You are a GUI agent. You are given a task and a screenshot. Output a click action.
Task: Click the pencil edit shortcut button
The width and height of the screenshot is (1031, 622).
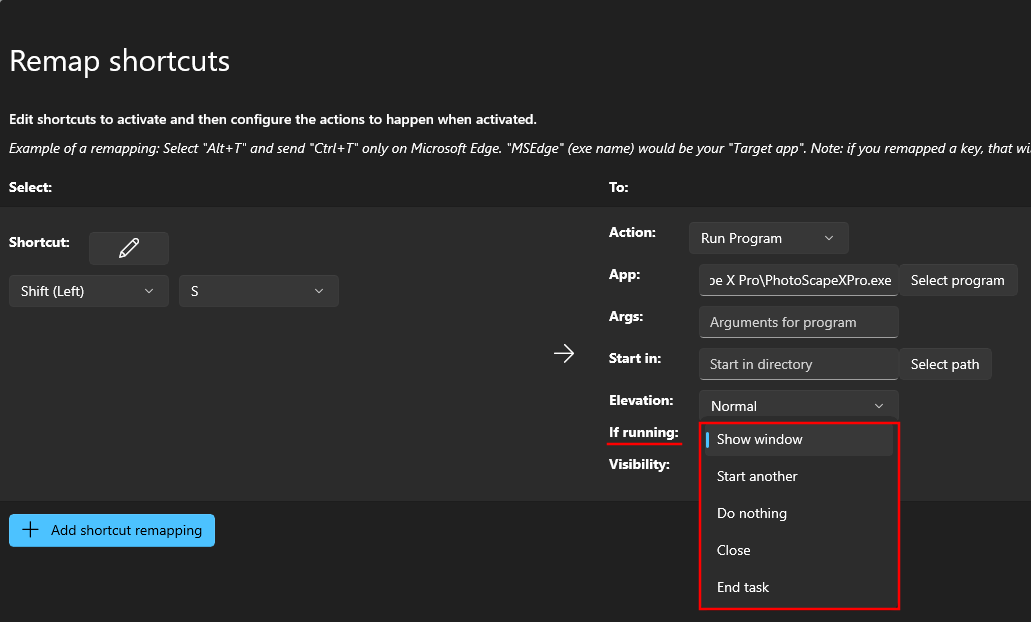click(129, 248)
